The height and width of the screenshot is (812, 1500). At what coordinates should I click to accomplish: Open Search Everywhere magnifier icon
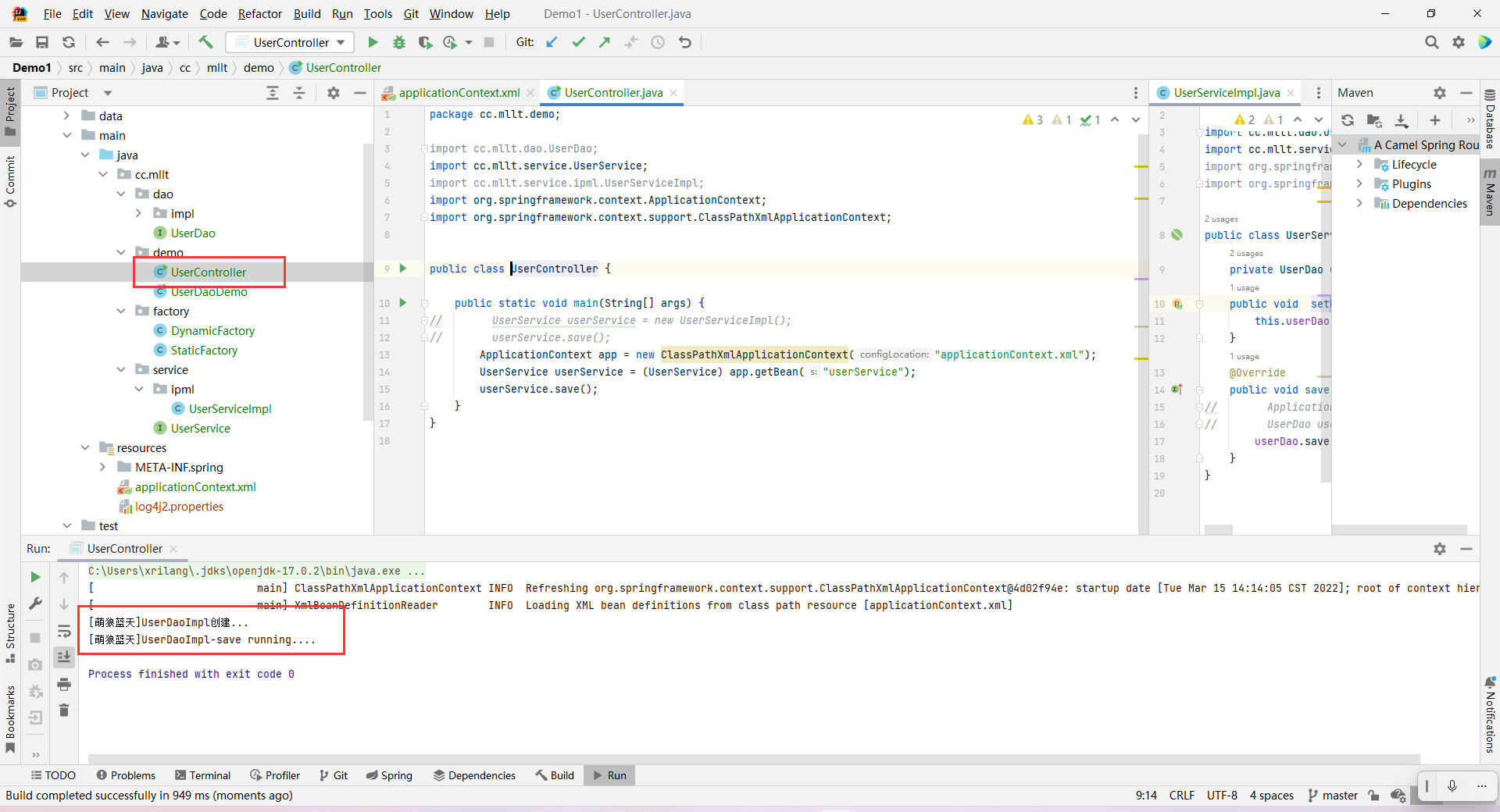(x=1431, y=42)
